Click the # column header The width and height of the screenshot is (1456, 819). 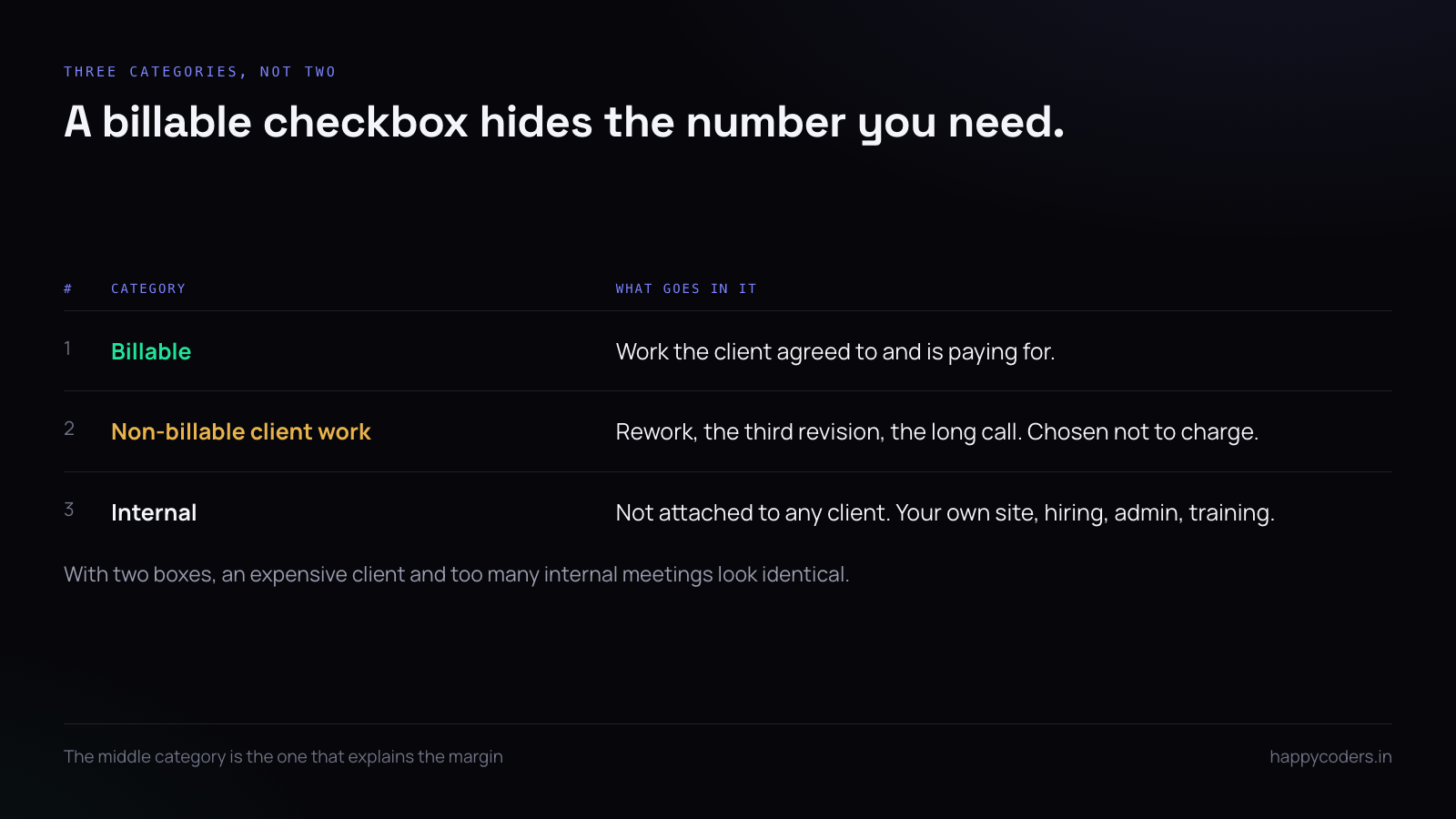point(68,288)
